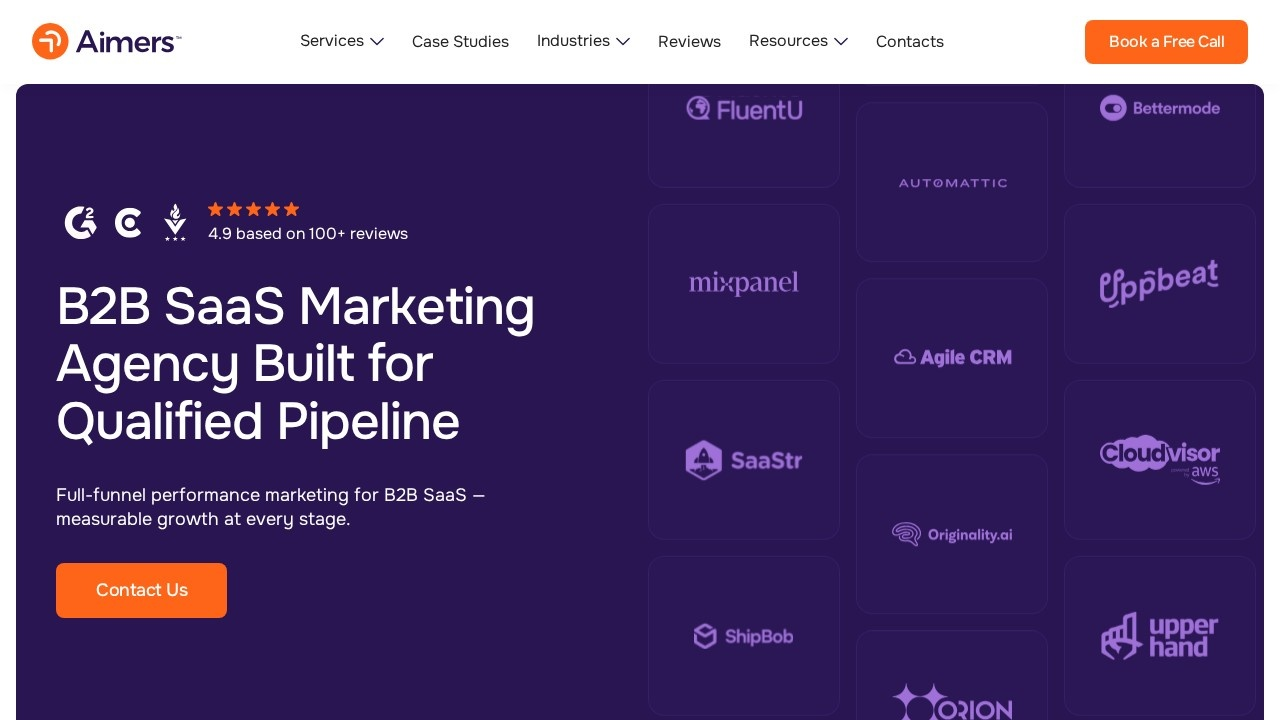
Task: Expand the Services dropdown menu
Action: point(342,41)
